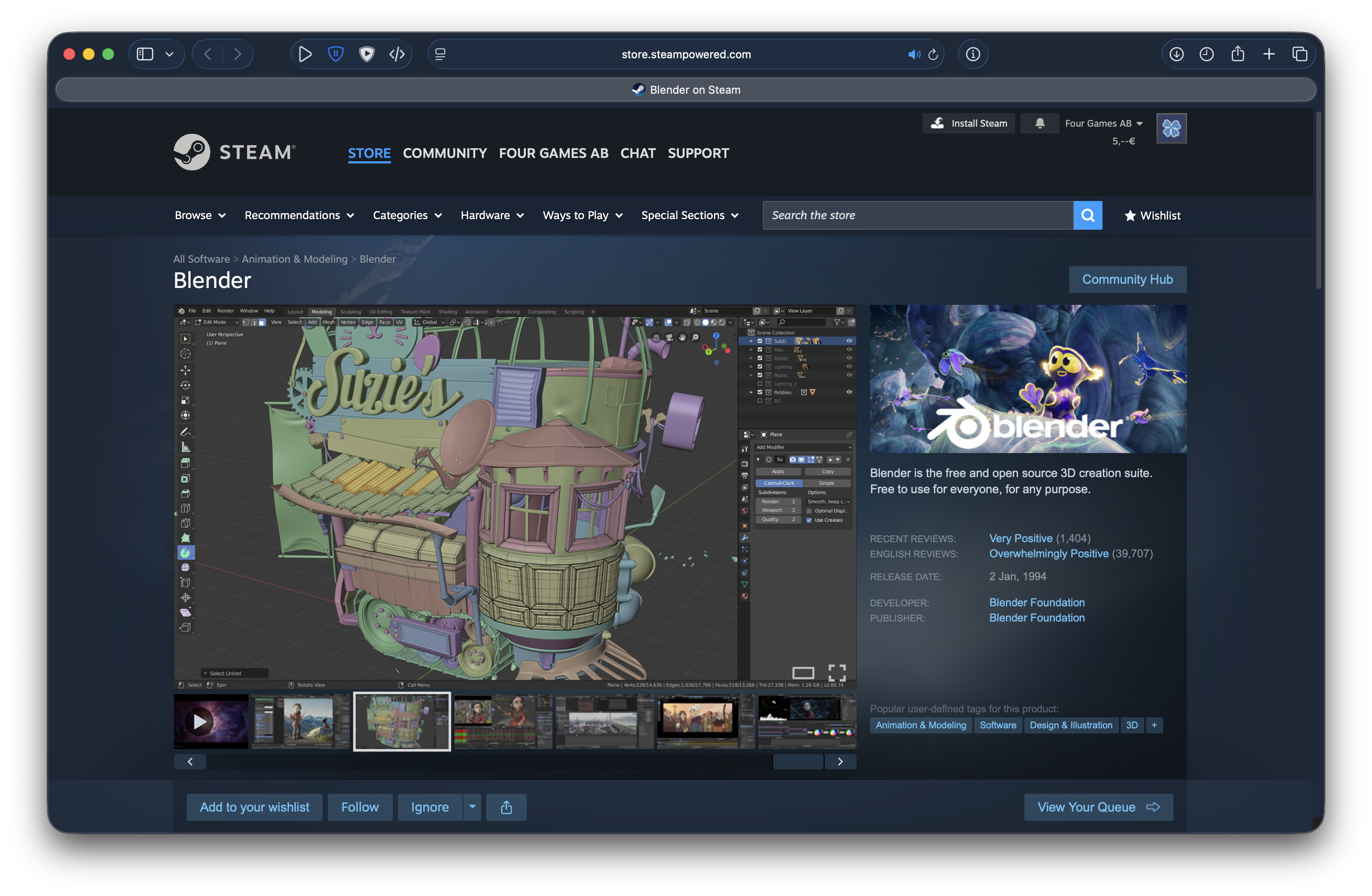Click the code brackets extension icon
This screenshot has height=896, width=1372.
click(397, 54)
